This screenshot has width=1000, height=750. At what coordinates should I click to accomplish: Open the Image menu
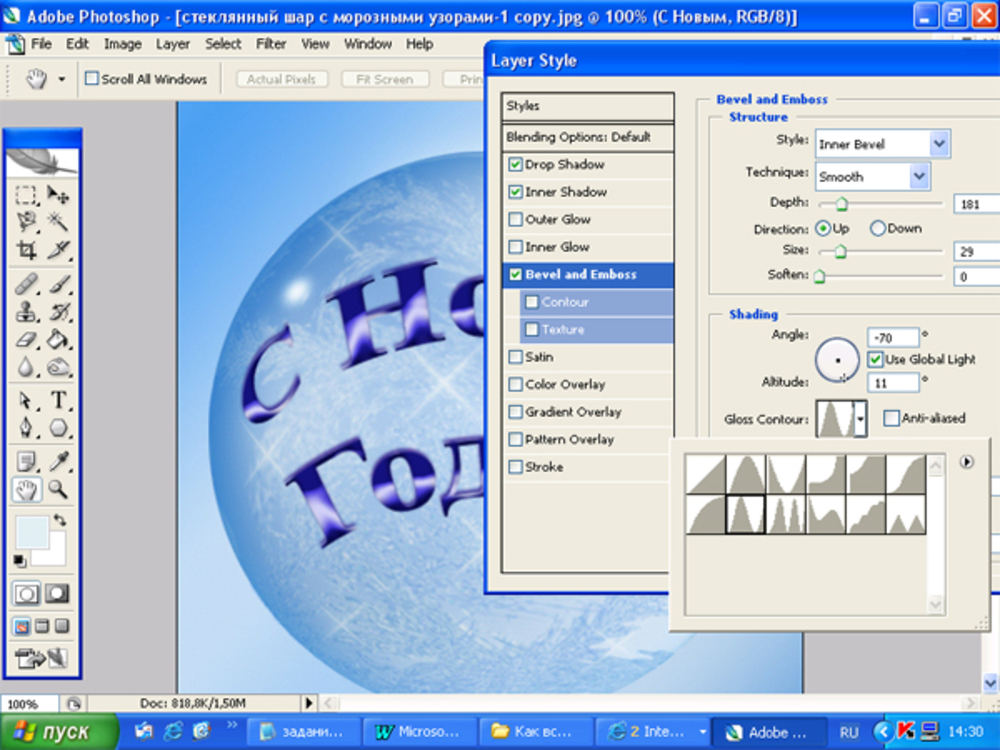coord(122,44)
